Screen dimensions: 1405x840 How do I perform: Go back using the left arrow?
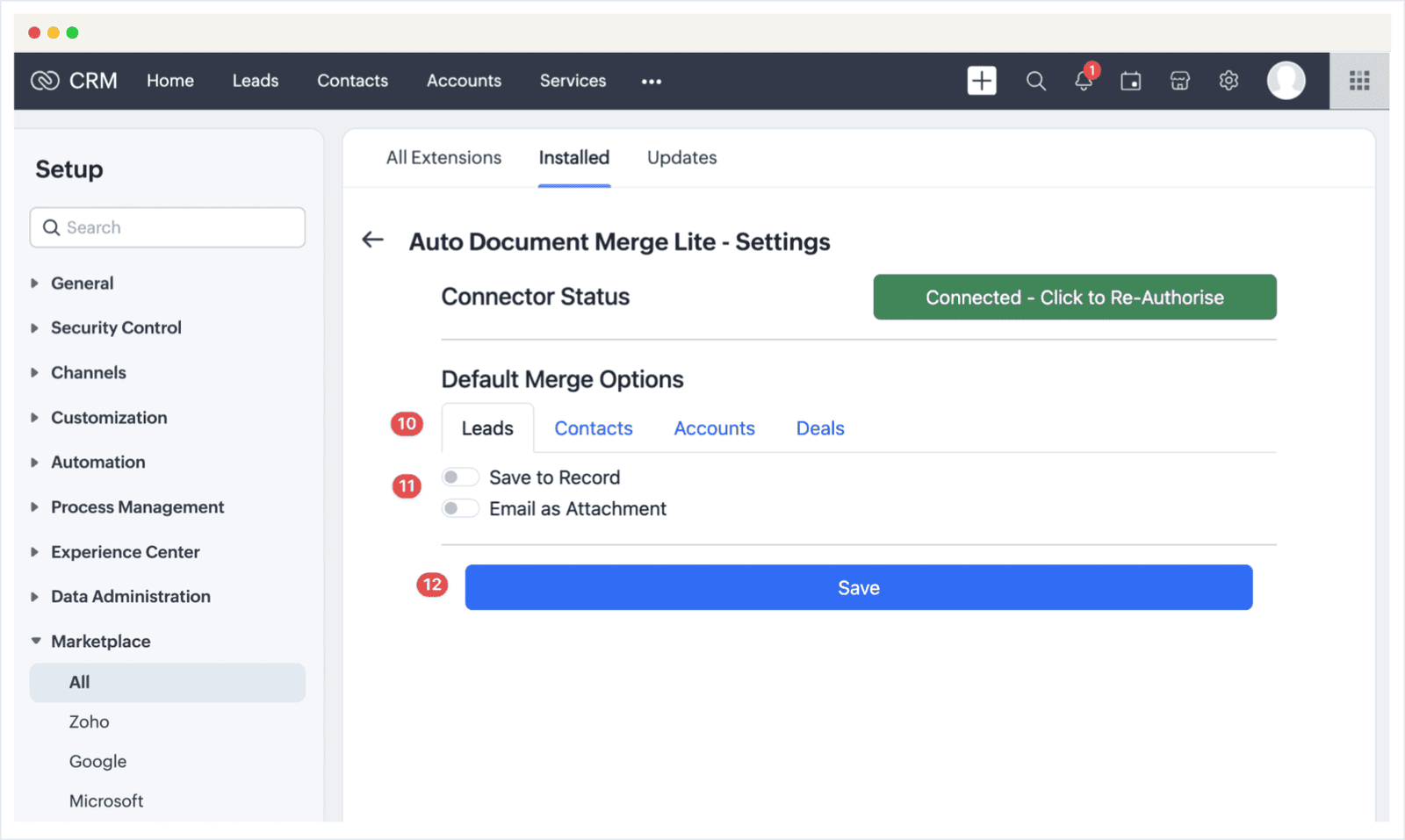coord(373,240)
